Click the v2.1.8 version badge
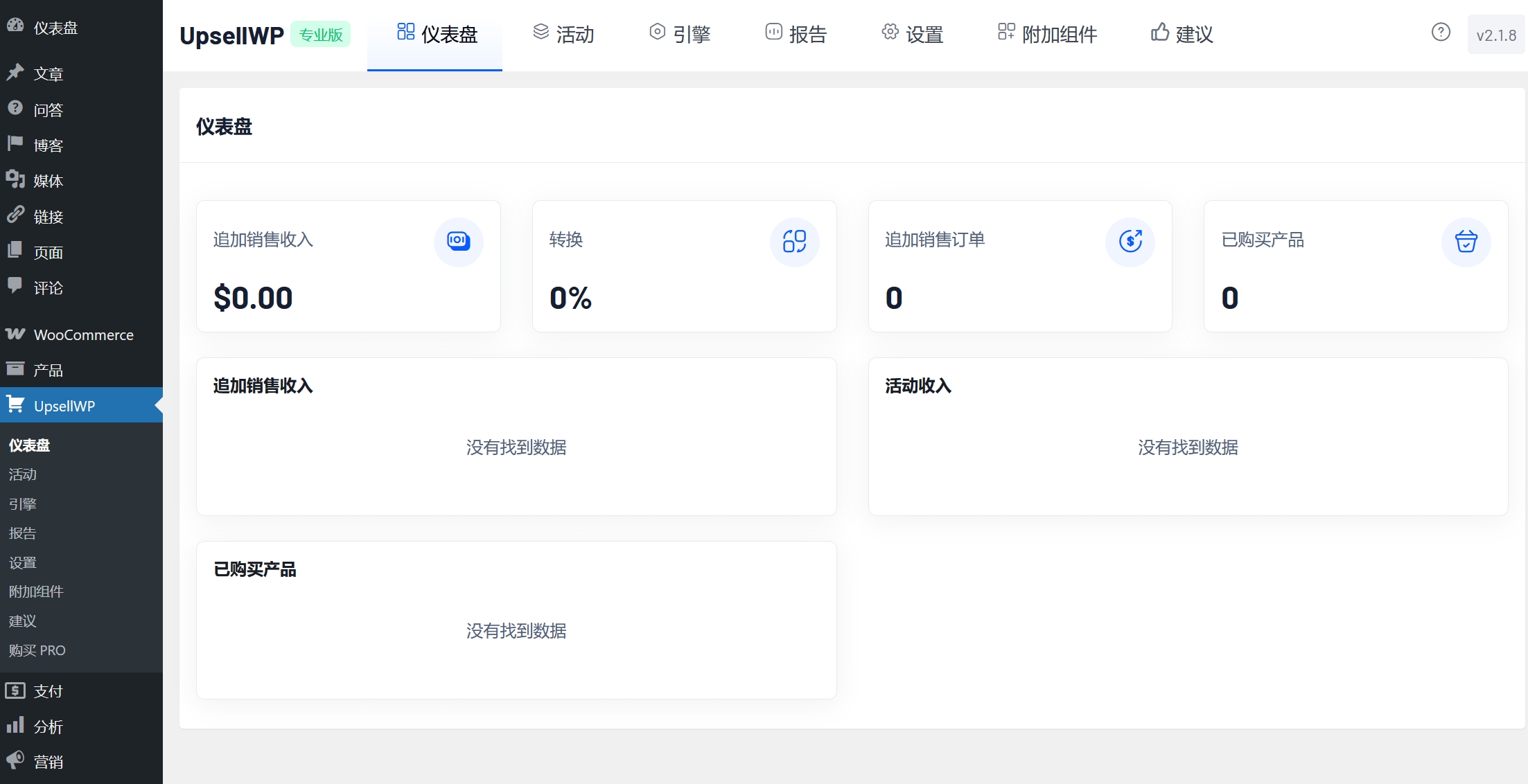The image size is (1528, 784). [x=1495, y=35]
